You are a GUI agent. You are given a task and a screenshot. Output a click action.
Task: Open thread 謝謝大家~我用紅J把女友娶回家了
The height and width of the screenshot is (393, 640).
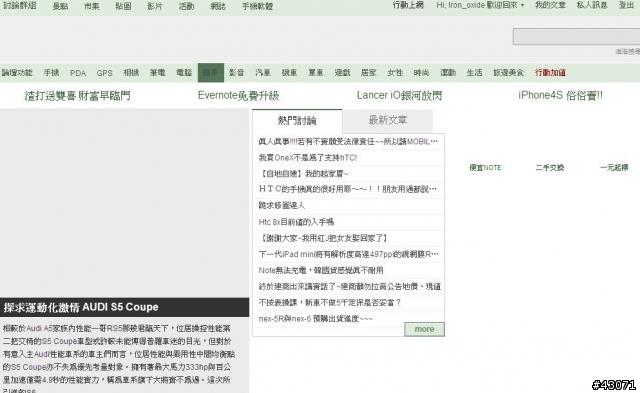(324, 238)
